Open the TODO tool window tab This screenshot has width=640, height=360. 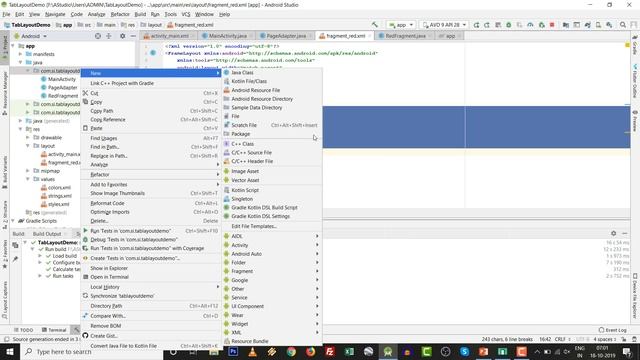[24, 330]
